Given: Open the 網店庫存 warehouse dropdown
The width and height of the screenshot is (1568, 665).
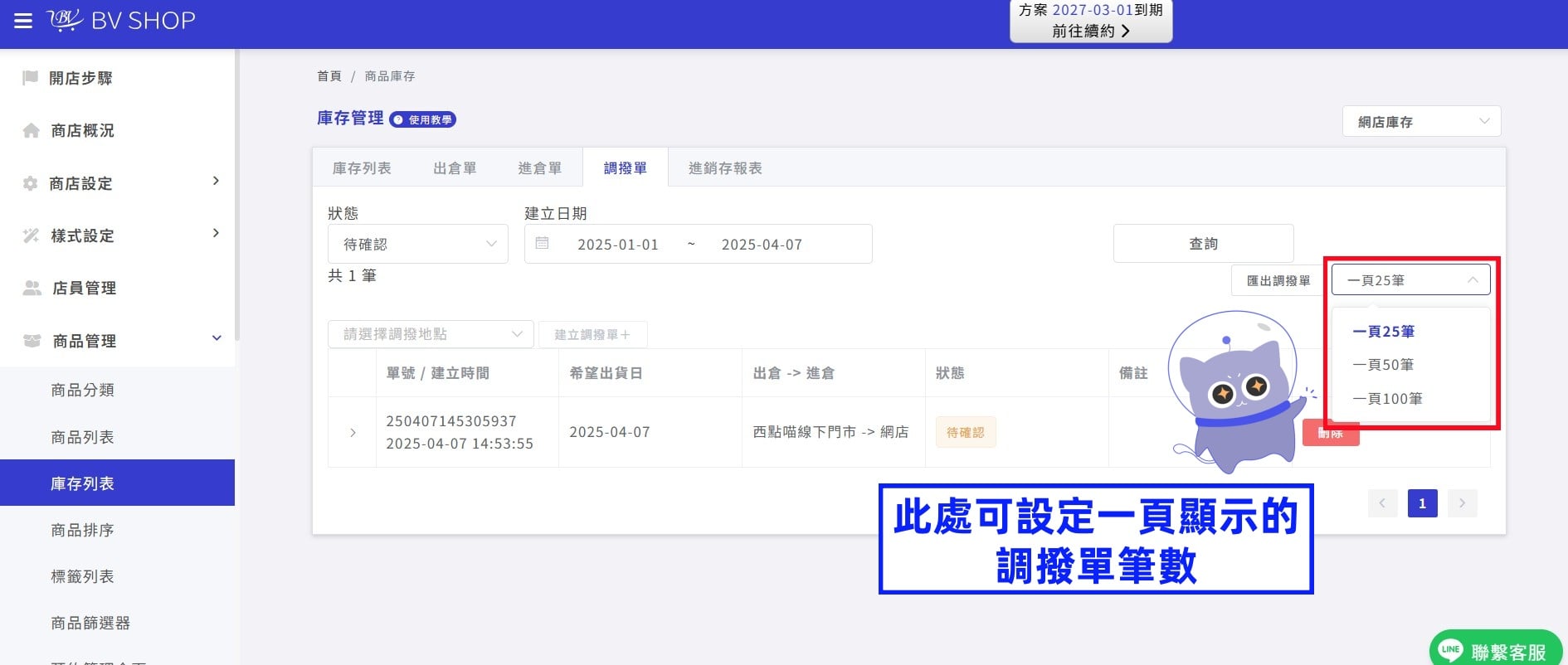Looking at the screenshot, I should click(1422, 122).
